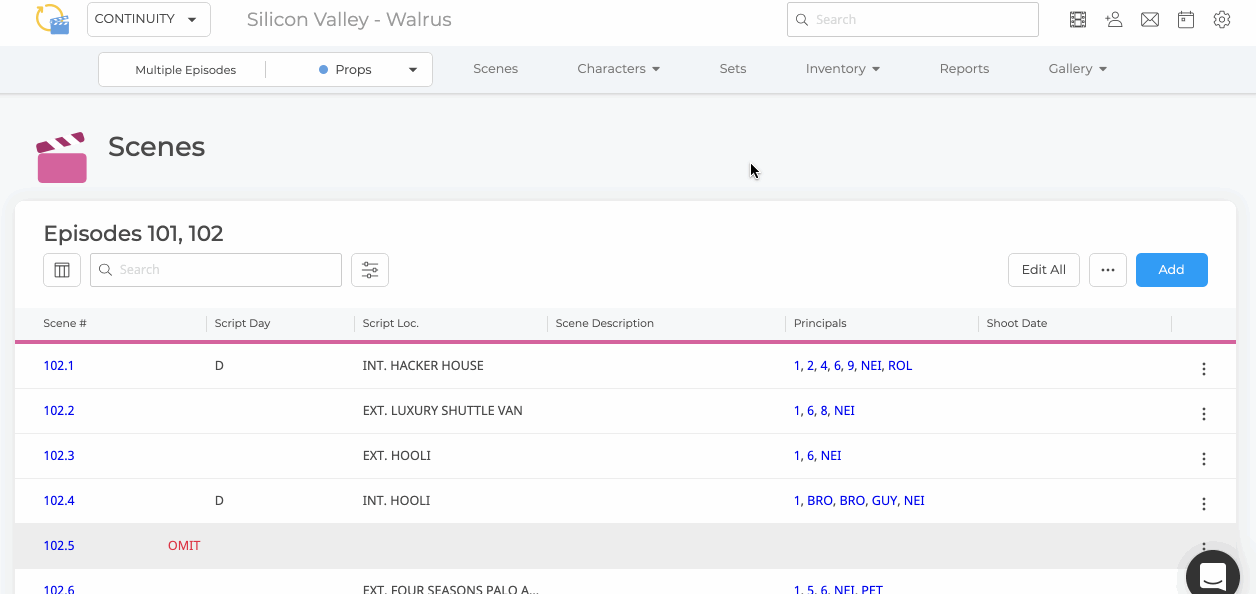The image size is (1256, 594).
Task: Go to the Reports tab
Action: pyautogui.click(x=964, y=69)
